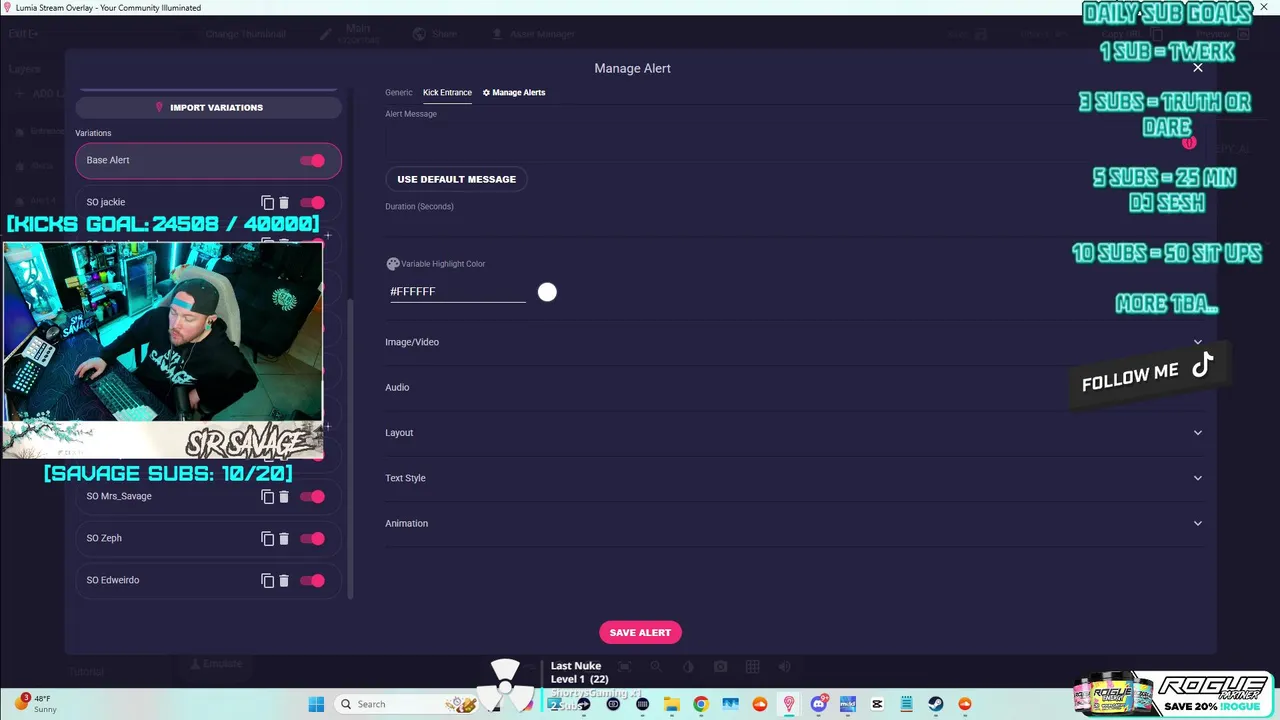Duplicate the SO Mrs_Savage variation
1280x720 pixels.
(267, 496)
